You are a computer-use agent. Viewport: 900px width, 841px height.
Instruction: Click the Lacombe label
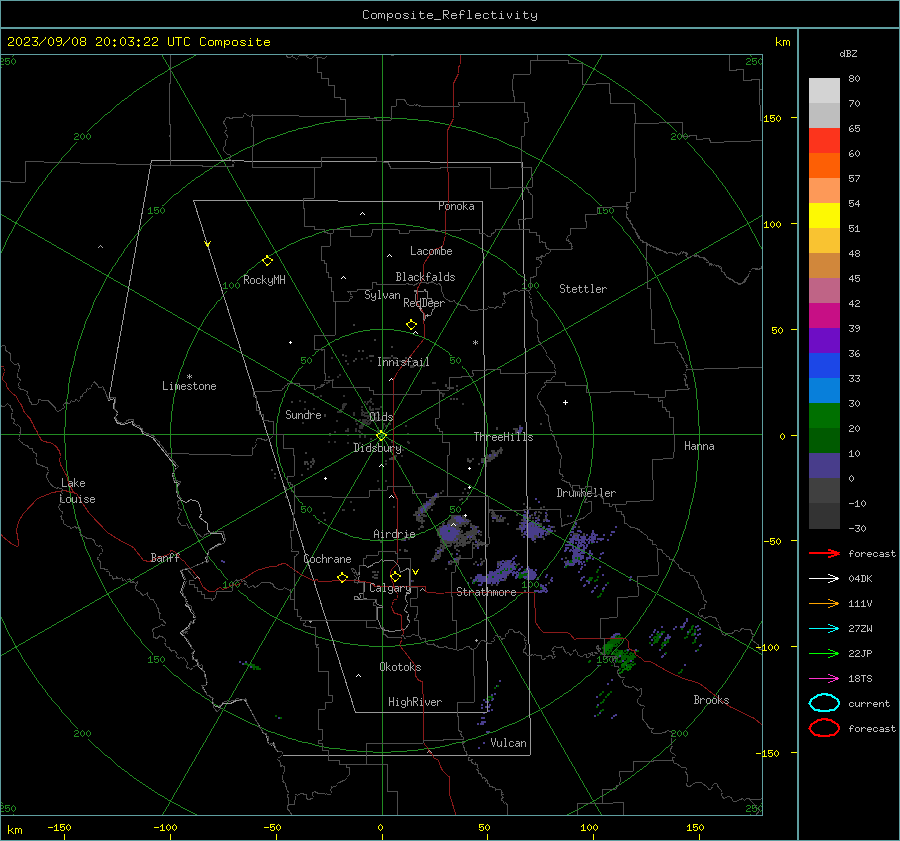coord(431,251)
